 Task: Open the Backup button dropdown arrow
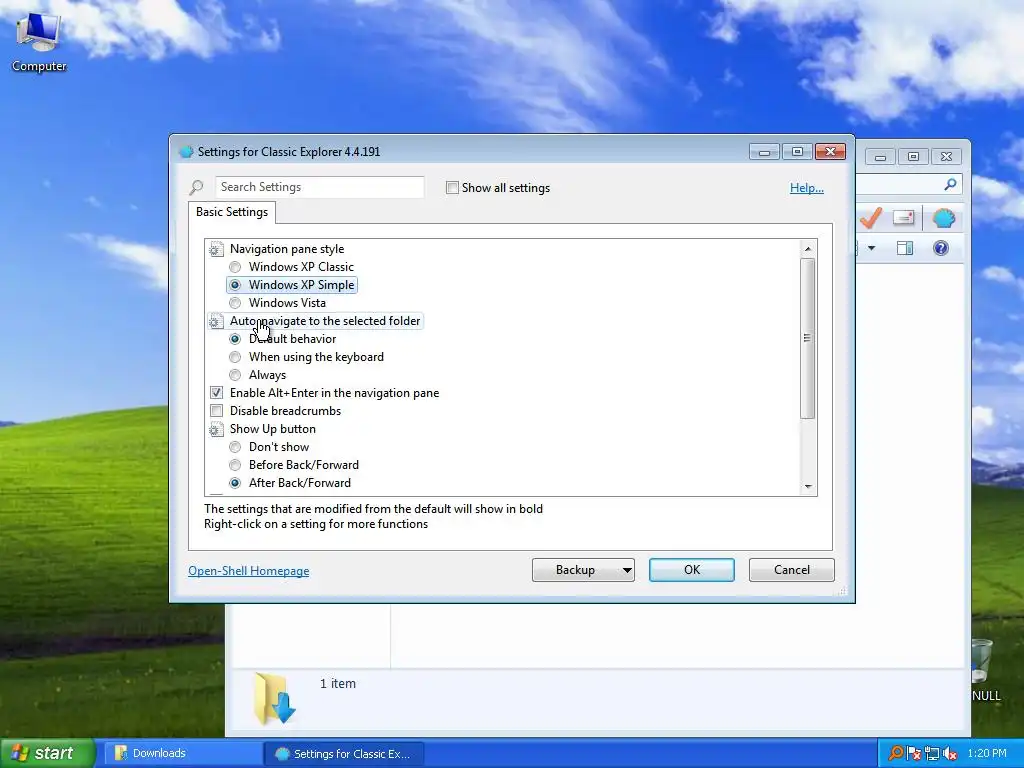pos(627,570)
